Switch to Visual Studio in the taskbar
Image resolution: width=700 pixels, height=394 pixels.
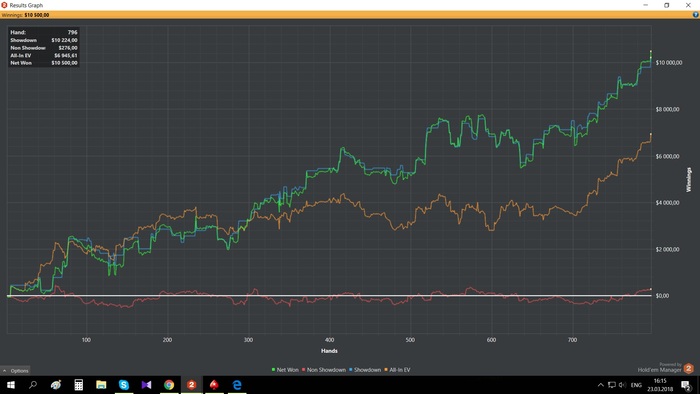pyautogui.click(x=146, y=385)
